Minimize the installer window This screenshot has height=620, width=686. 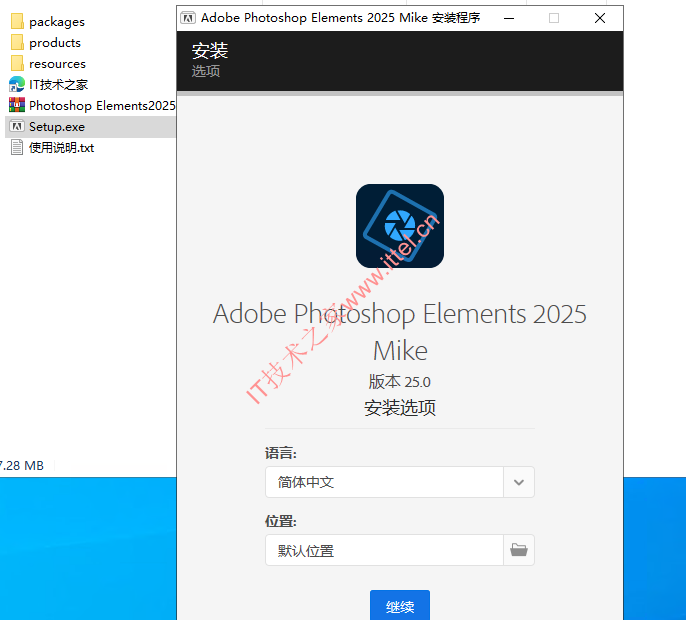509,18
